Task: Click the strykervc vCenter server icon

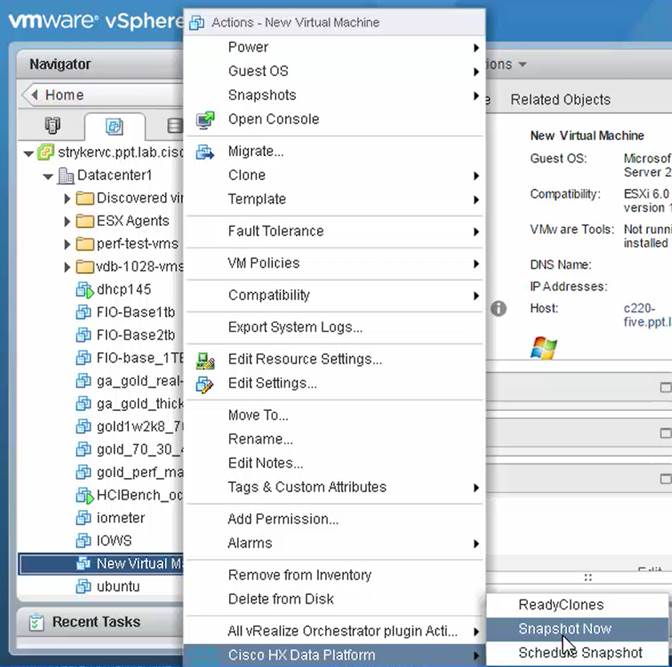Action: tap(45, 152)
